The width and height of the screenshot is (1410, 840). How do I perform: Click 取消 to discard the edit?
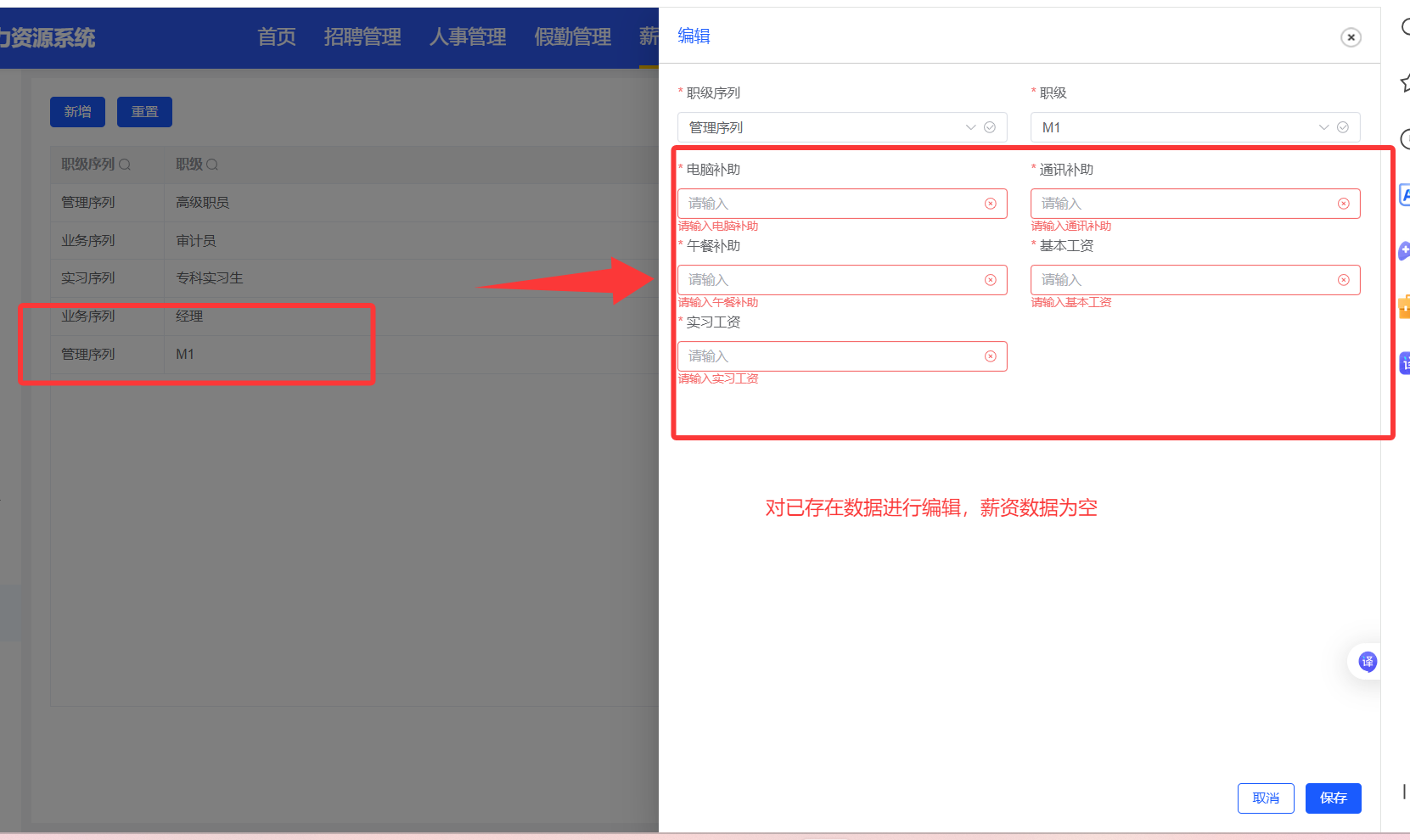click(x=1266, y=798)
